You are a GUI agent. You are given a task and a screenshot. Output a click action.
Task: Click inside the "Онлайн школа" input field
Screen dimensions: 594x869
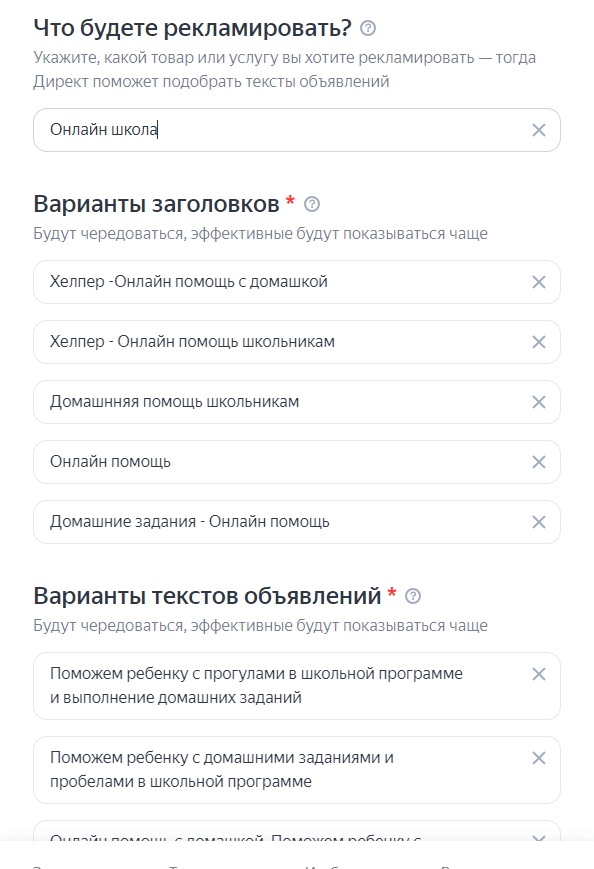point(200,130)
